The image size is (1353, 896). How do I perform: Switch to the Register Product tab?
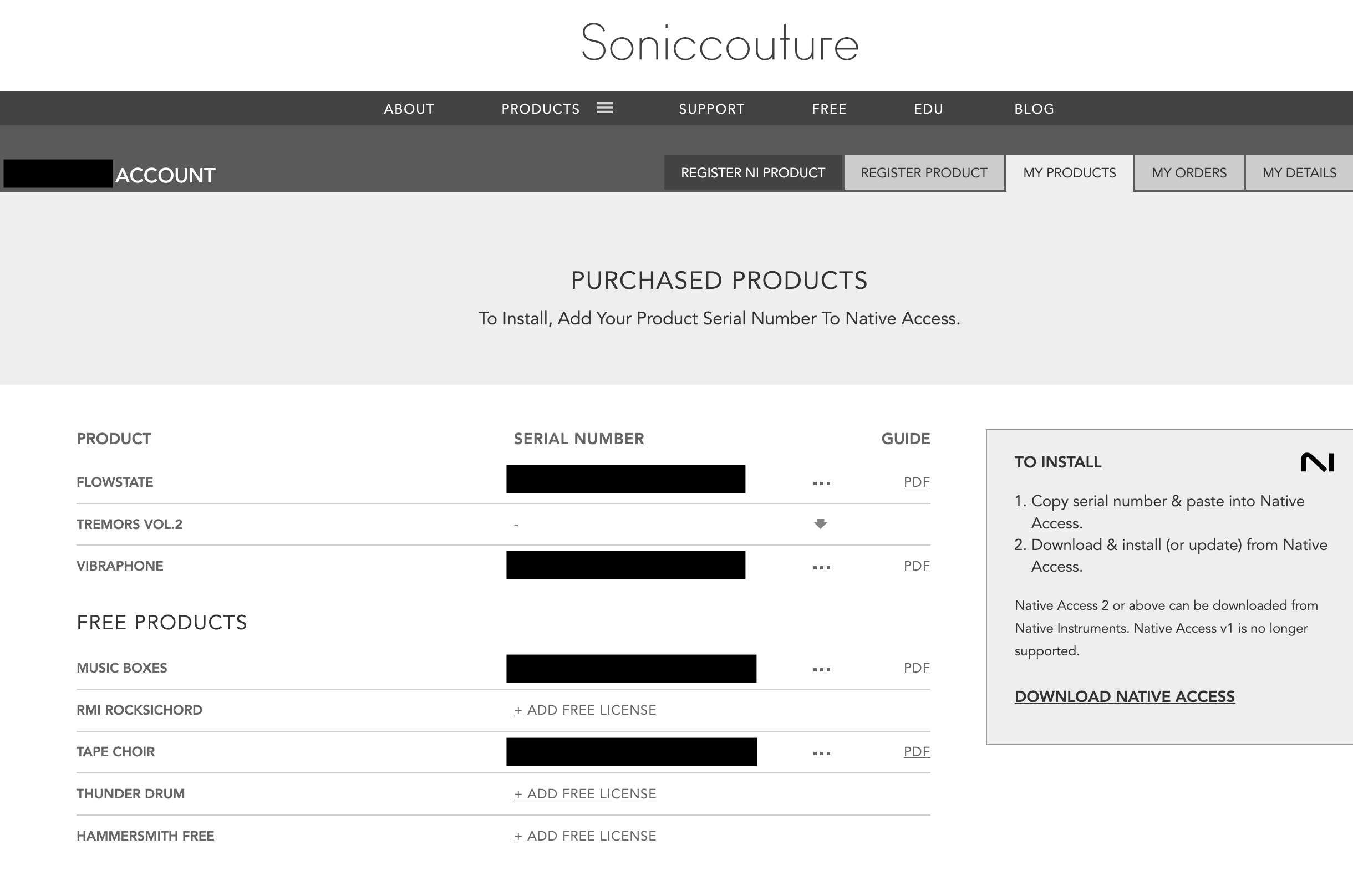924,172
